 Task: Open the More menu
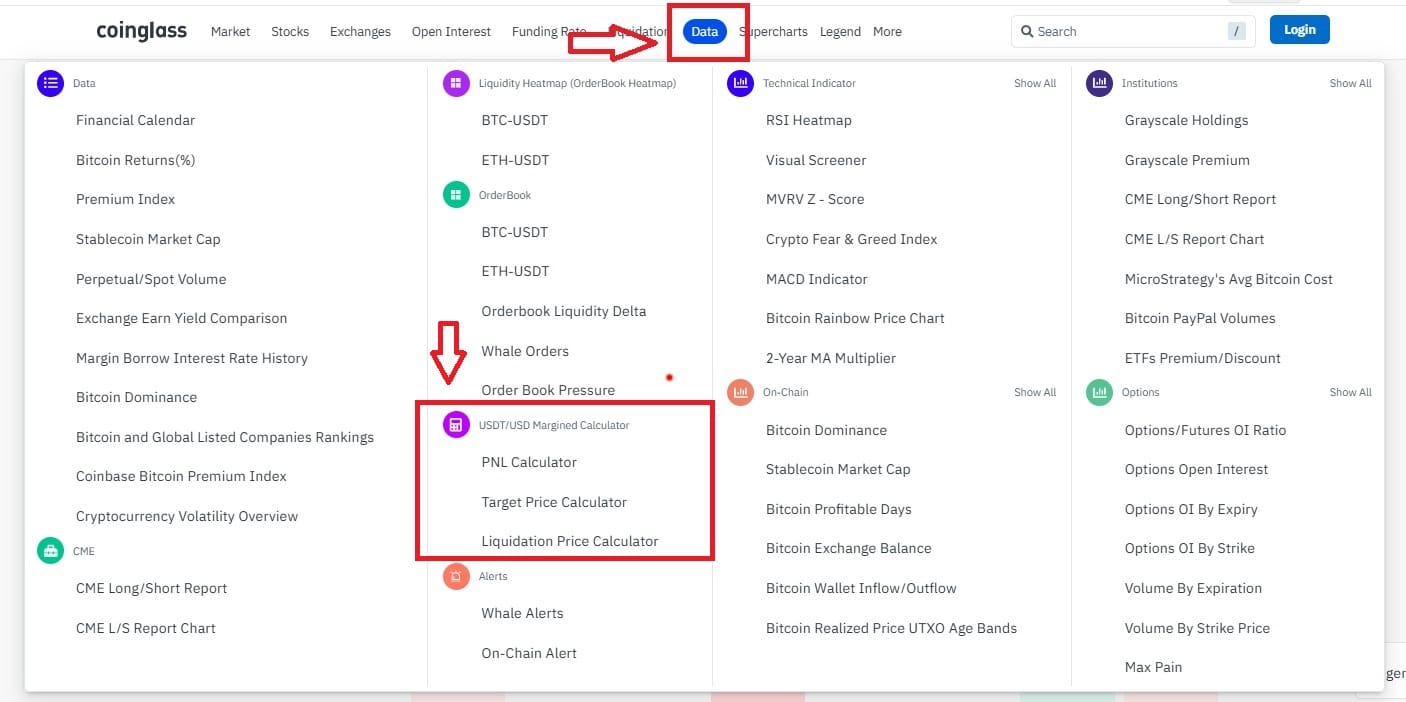(887, 32)
